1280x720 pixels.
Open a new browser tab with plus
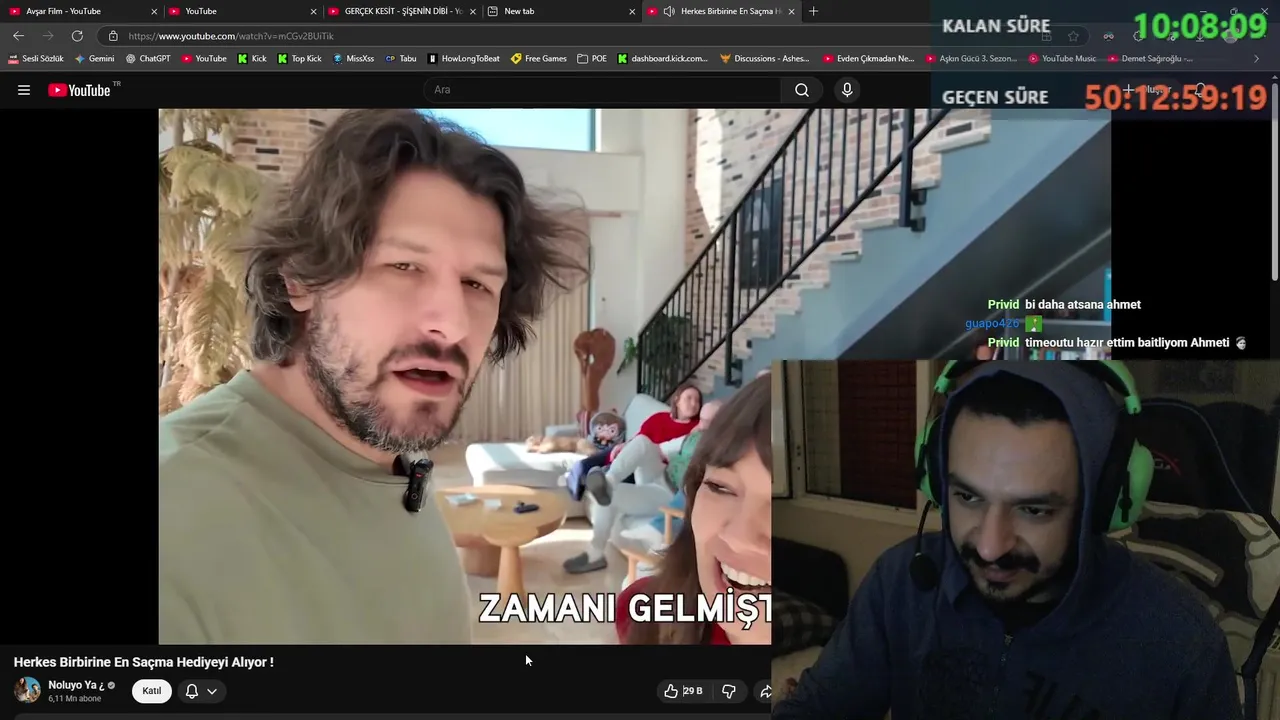[813, 11]
